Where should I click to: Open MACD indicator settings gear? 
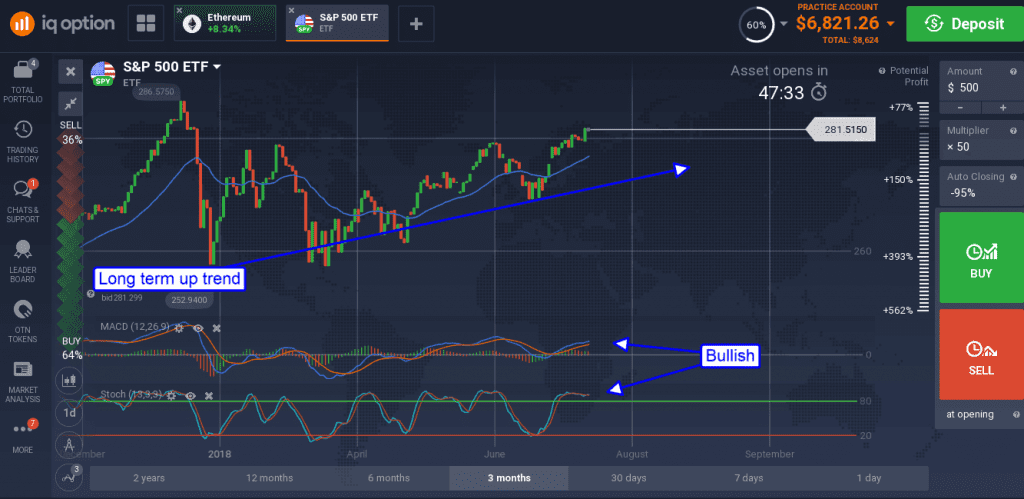point(179,327)
